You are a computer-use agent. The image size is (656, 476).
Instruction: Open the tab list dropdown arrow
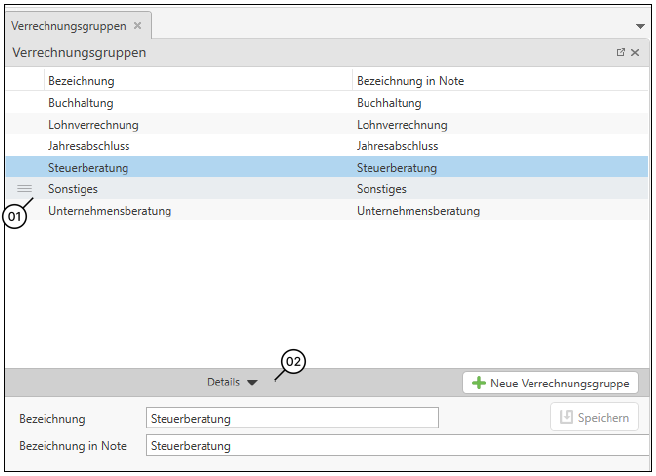[x=640, y=25]
